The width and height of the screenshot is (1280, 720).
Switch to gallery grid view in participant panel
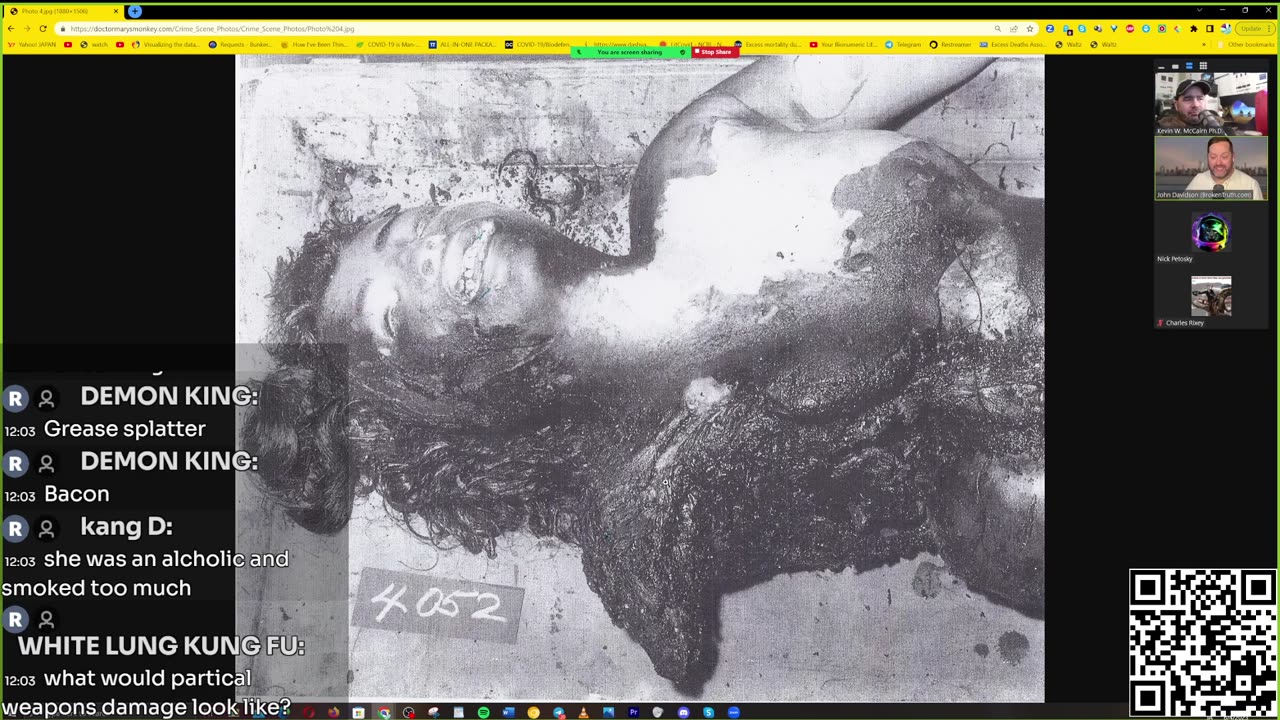pos(1203,66)
